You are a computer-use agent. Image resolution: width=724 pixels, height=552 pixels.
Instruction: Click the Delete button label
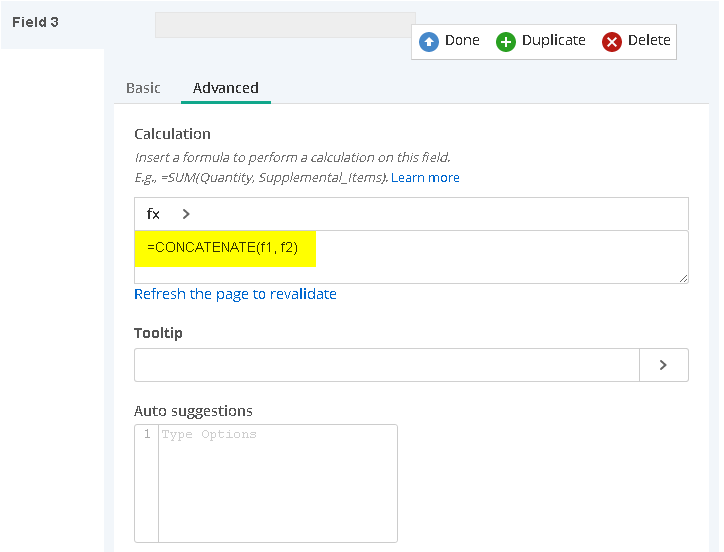(x=649, y=40)
